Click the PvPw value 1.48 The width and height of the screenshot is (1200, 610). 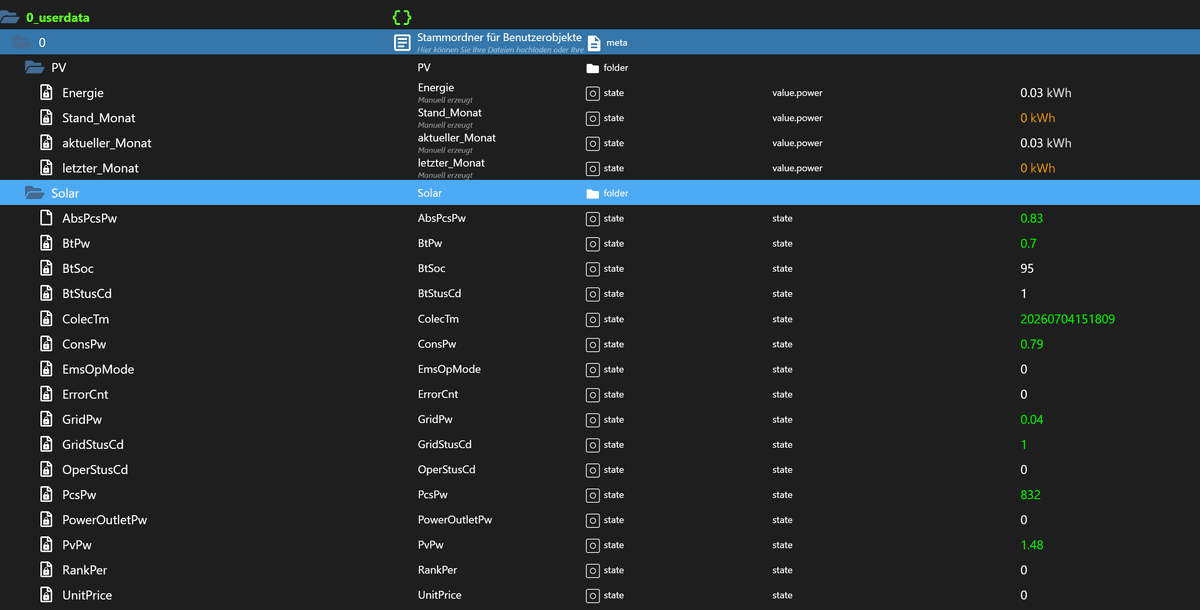[x=1032, y=545]
